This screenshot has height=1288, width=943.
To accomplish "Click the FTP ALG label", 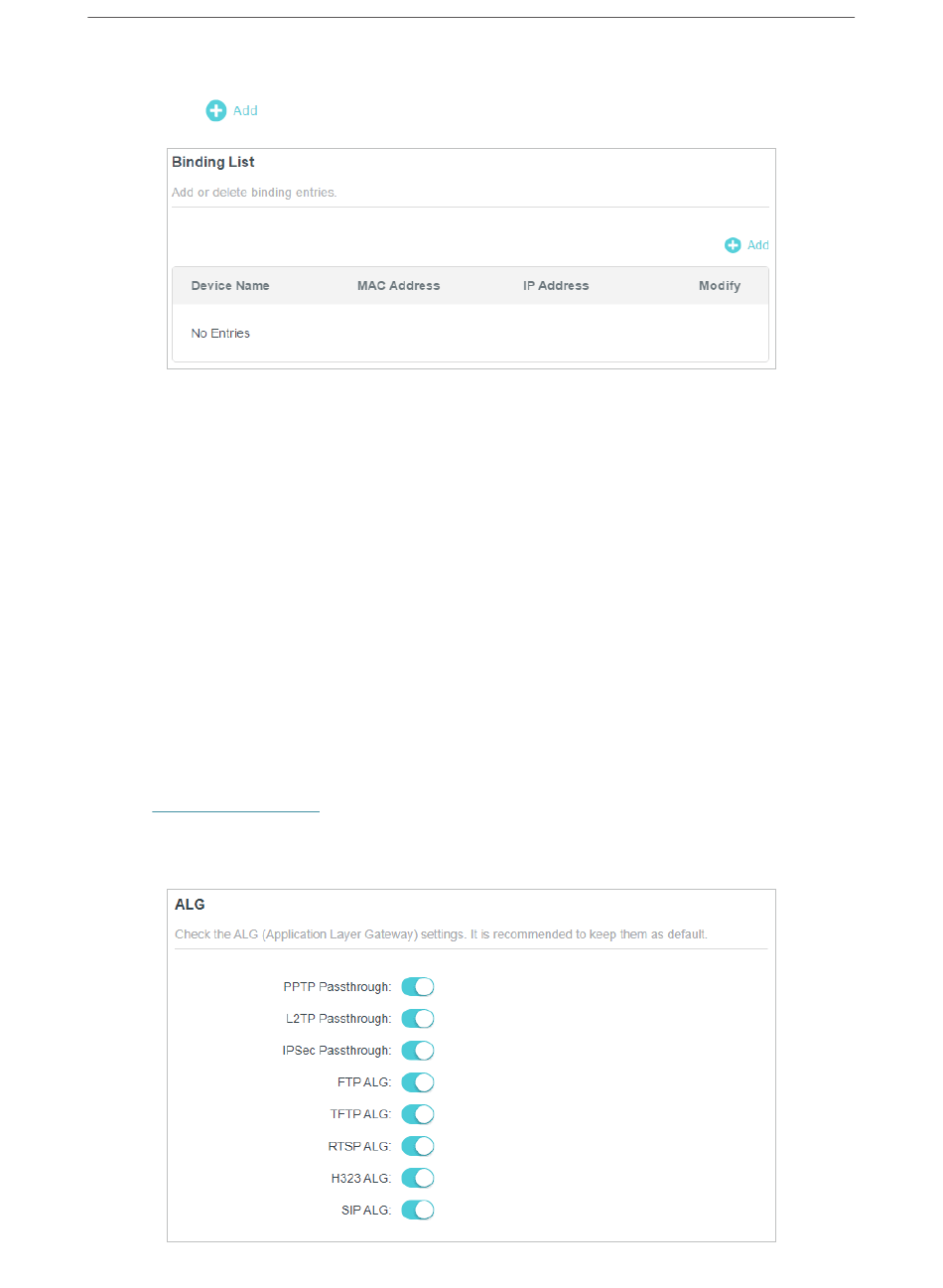I will click(364, 1082).
